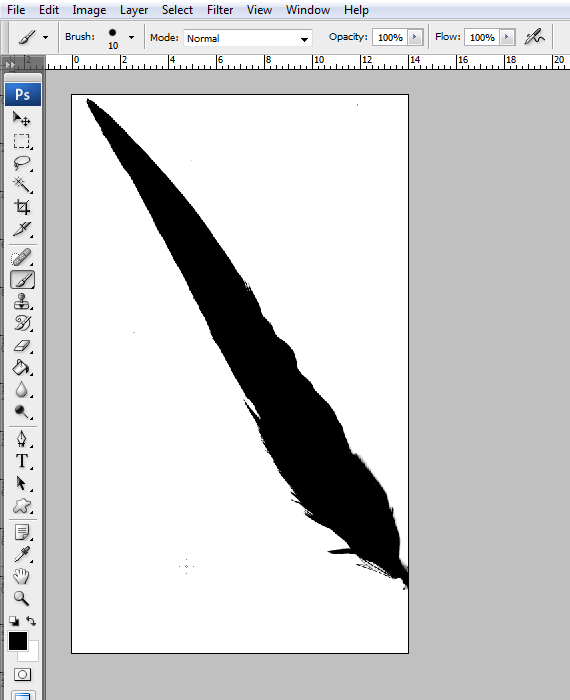Expand the Opacity slider arrow
The width and height of the screenshot is (570, 700).
(x=415, y=37)
